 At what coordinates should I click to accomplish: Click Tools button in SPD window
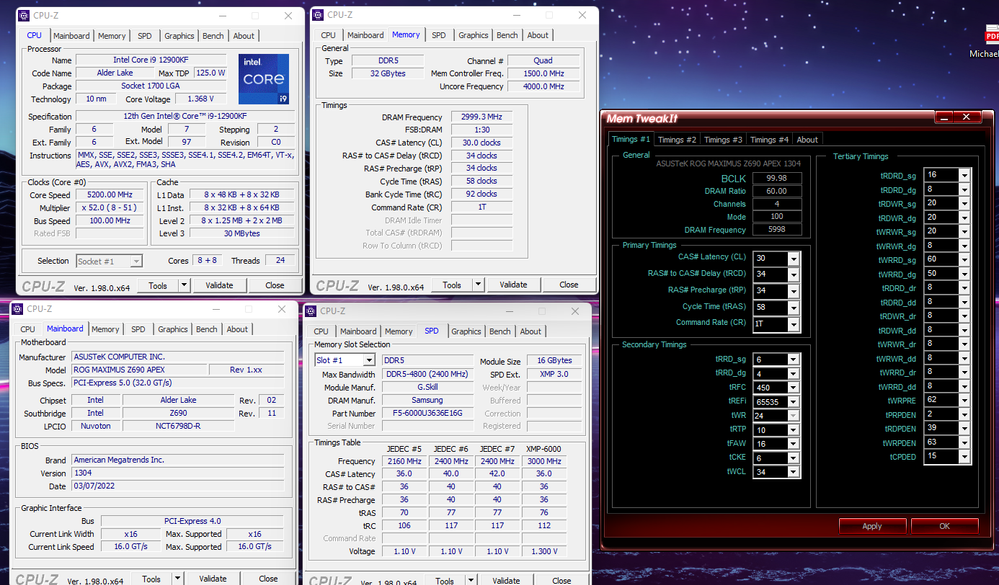(x=445, y=581)
